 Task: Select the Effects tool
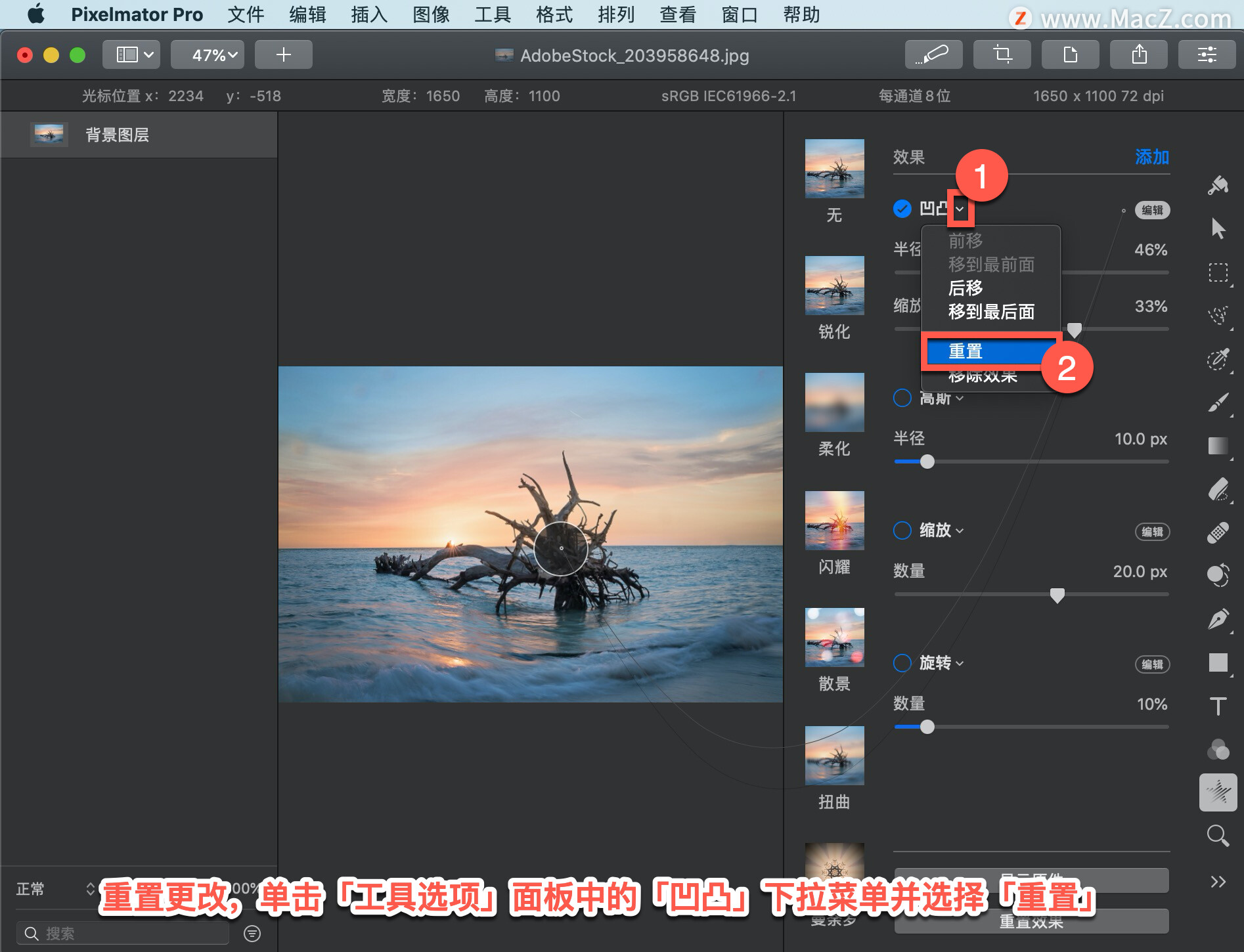[1218, 792]
